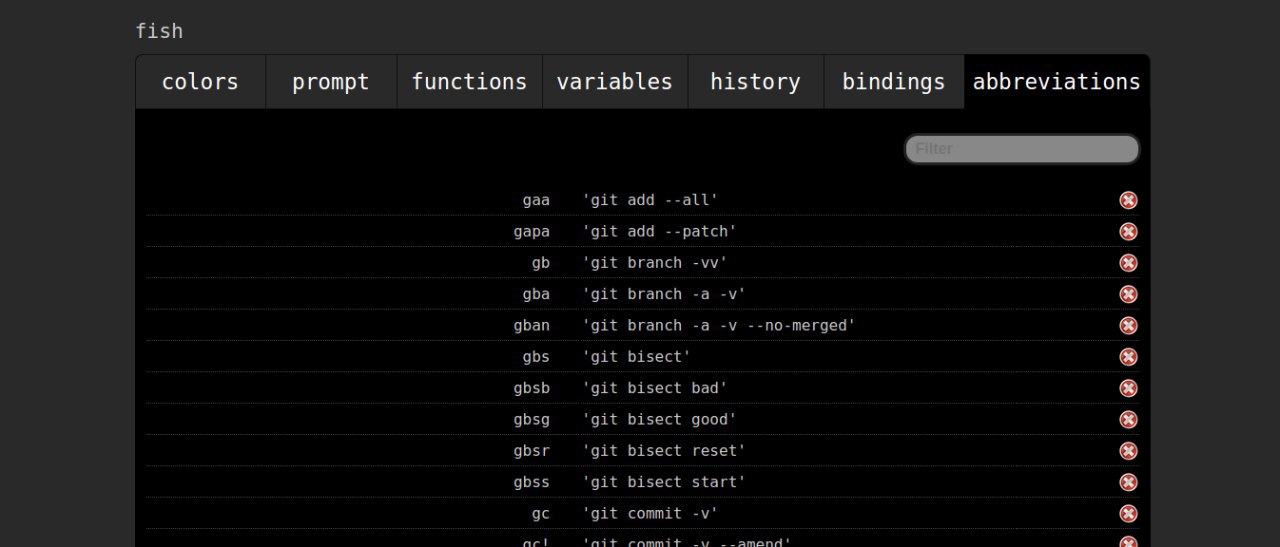
Task: Select the gbsr abbreviation name
Action: (x=532, y=451)
